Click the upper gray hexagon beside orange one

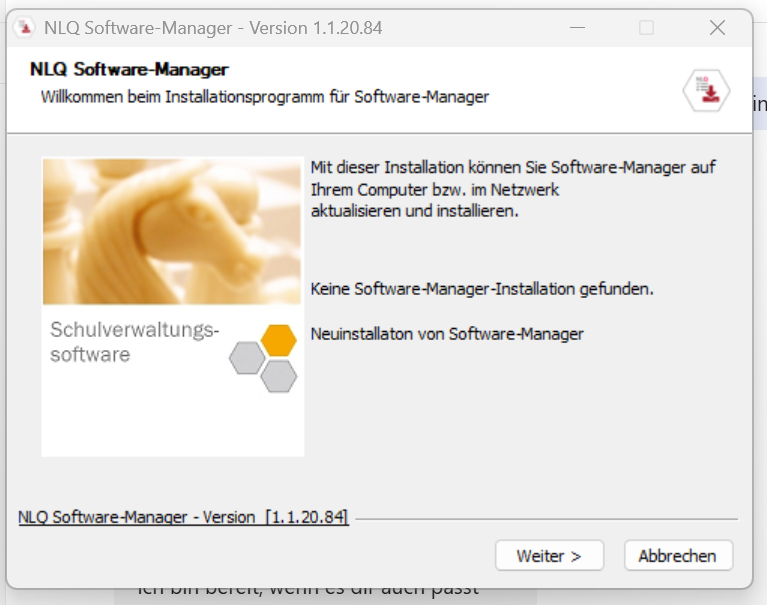247,357
